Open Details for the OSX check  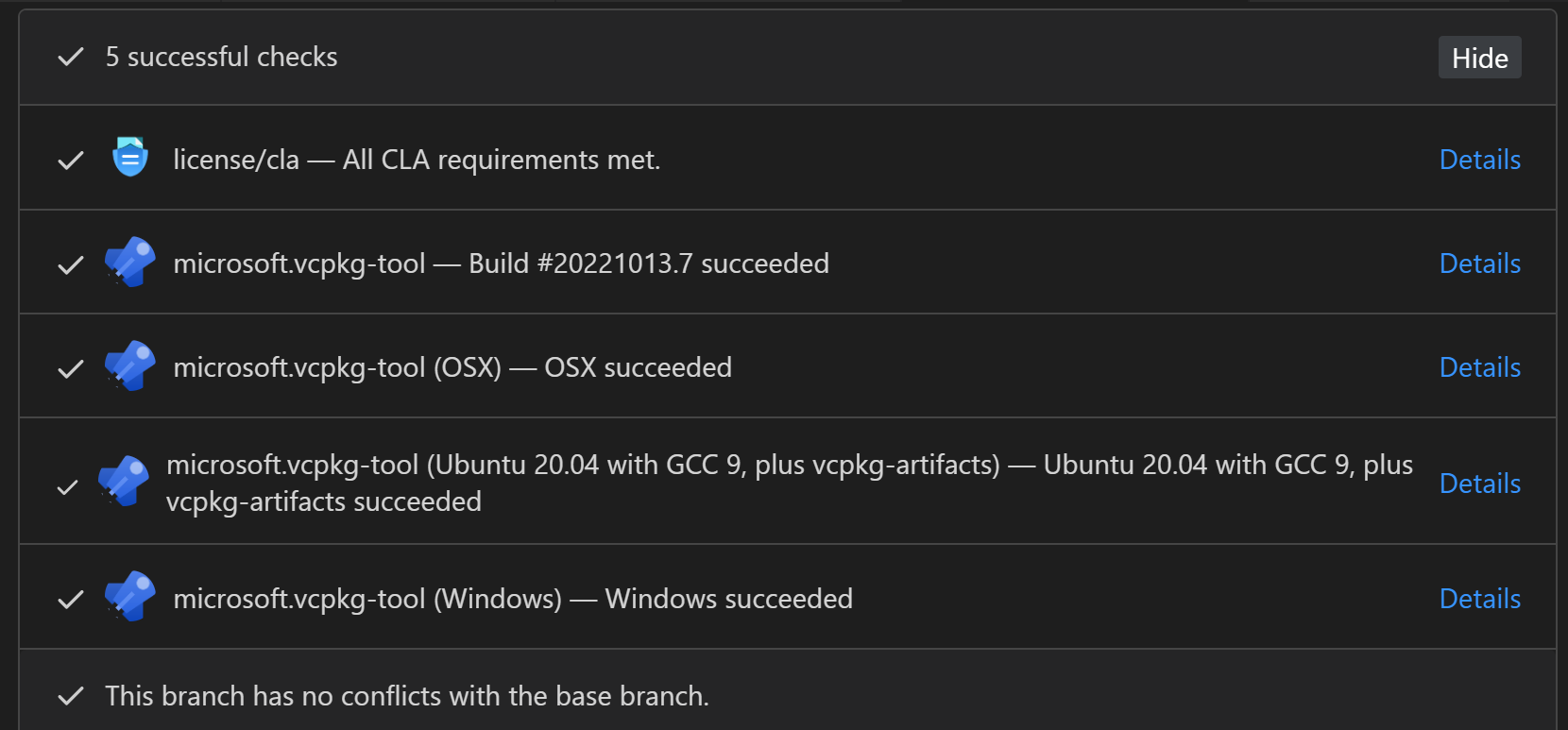pos(1479,367)
